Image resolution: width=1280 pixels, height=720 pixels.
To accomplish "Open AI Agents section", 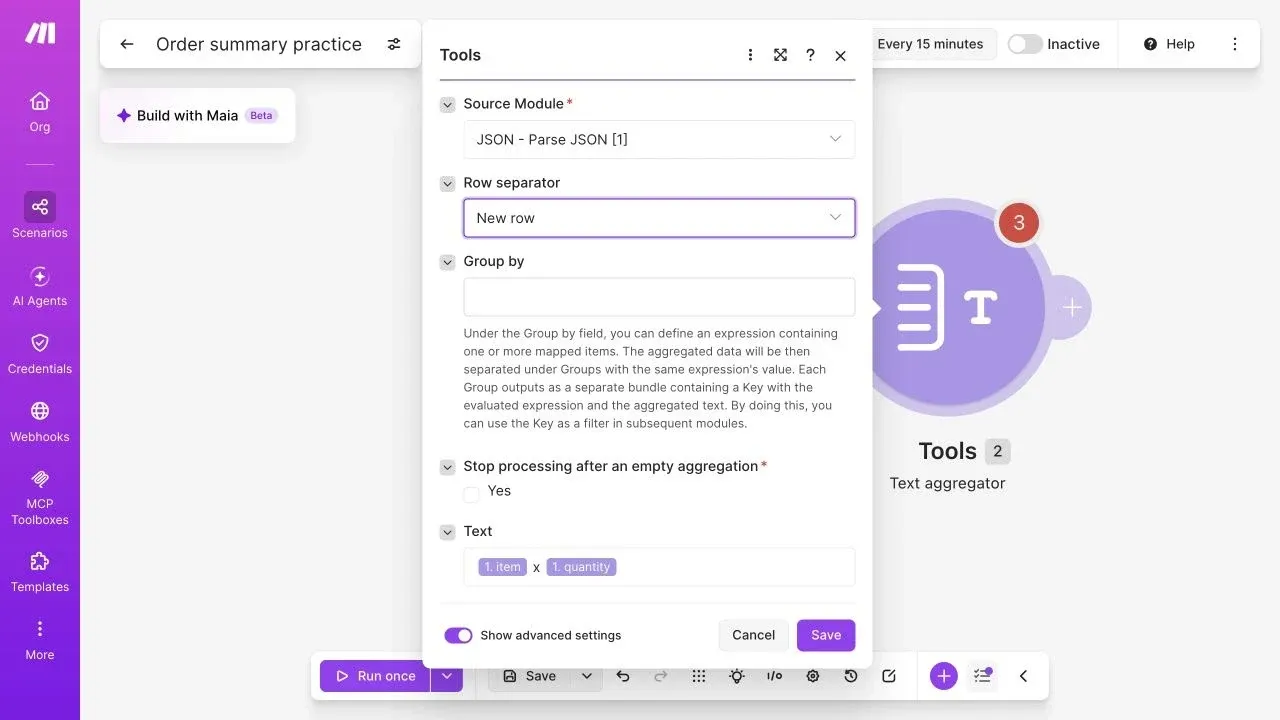I will pyautogui.click(x=40, y=286).
